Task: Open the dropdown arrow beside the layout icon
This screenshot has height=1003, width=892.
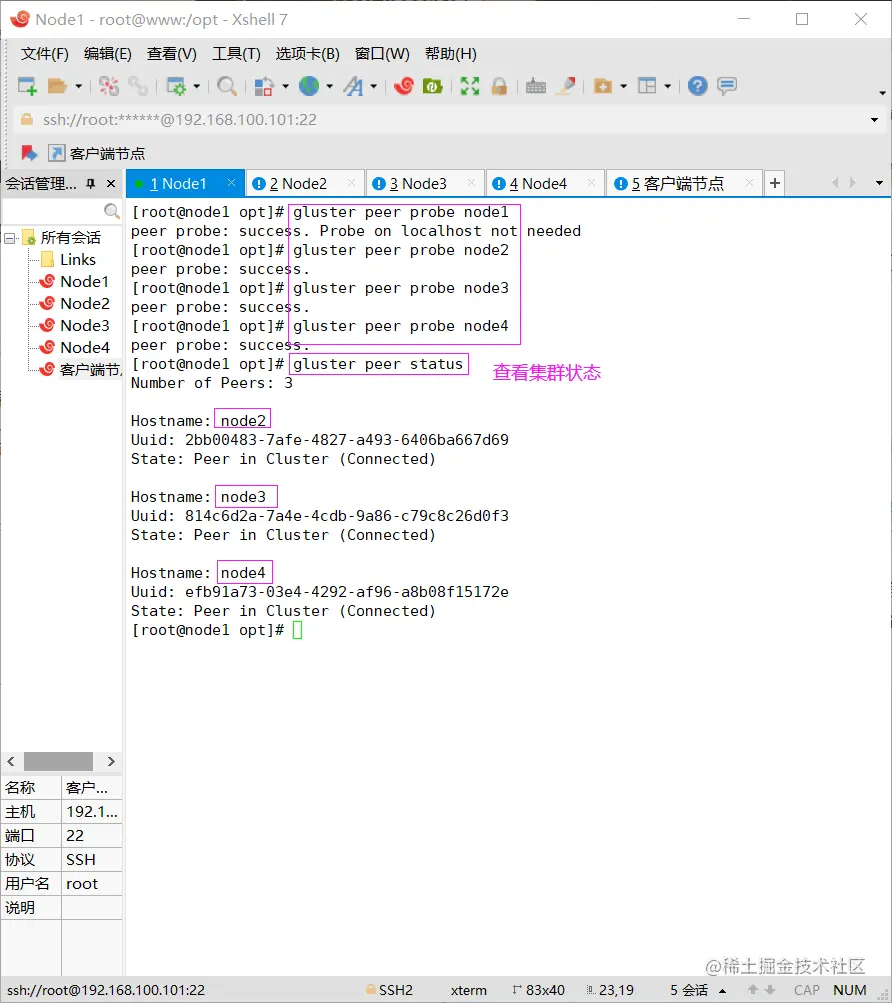Action: coord(667,86)
